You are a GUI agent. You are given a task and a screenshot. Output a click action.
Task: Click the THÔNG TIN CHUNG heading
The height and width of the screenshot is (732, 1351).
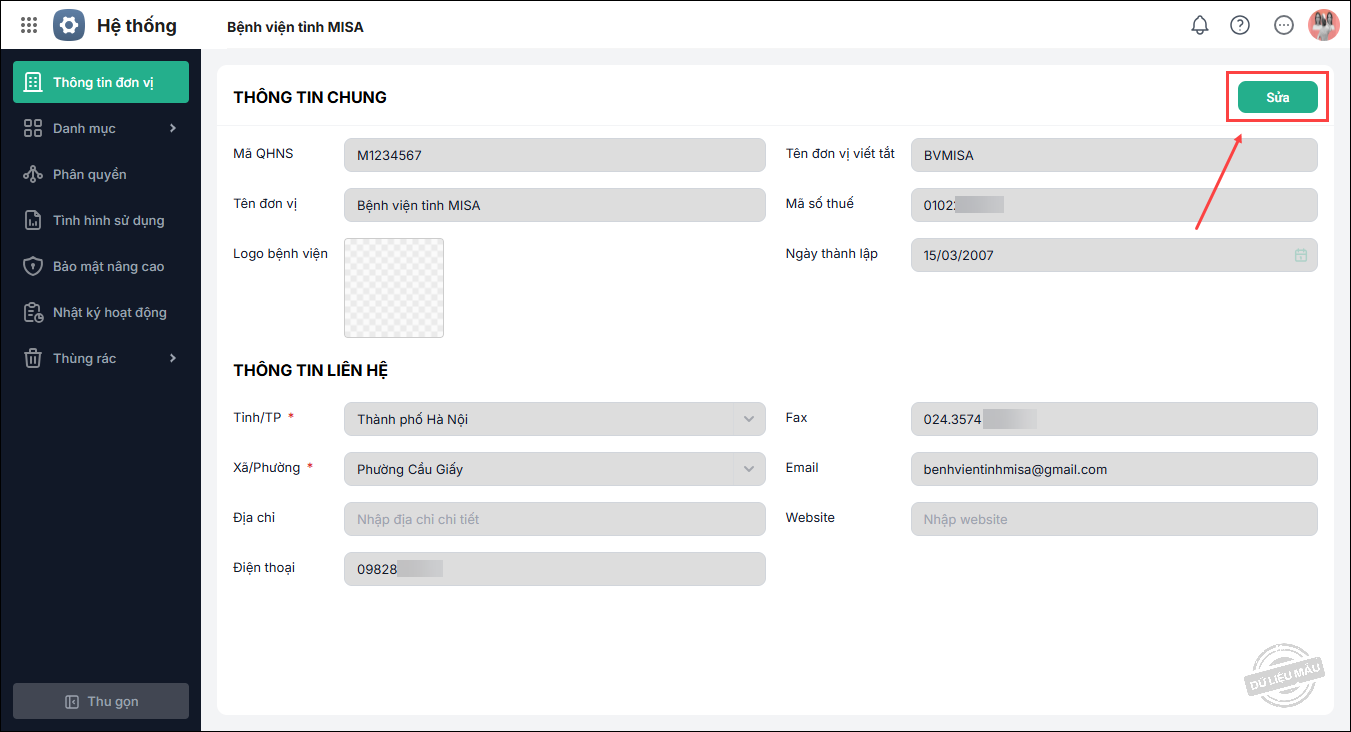tap(310, 97)
